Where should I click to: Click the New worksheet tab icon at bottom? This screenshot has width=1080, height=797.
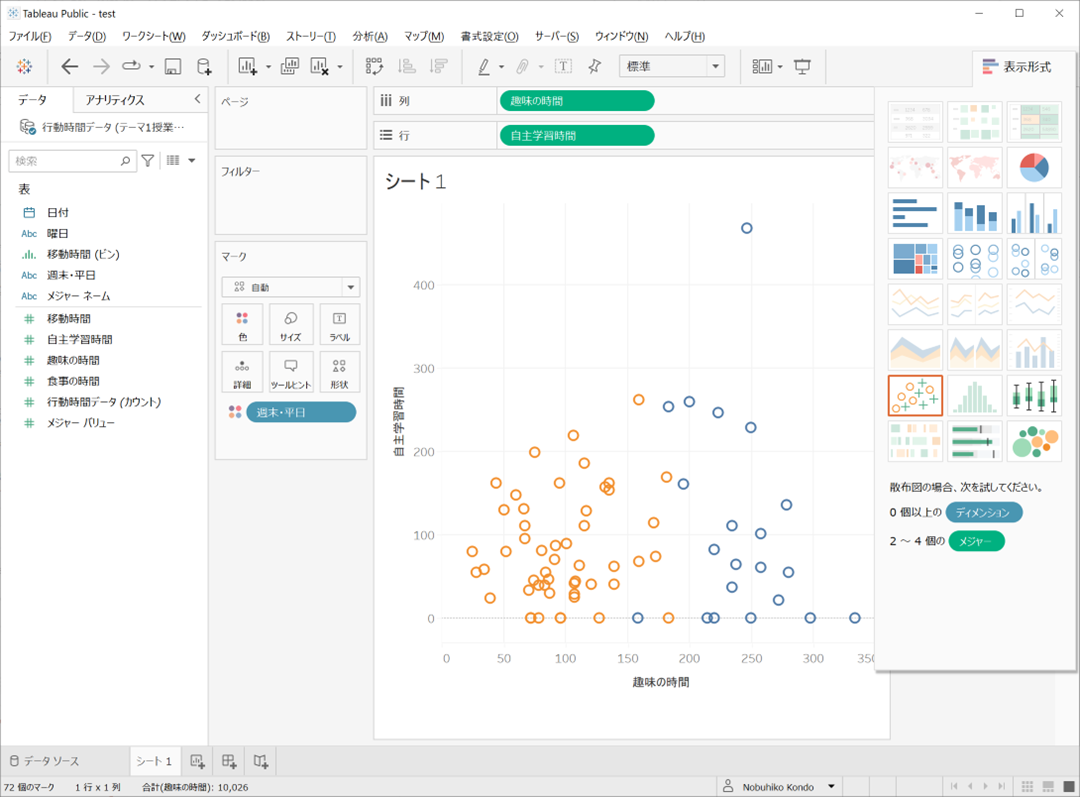point(198,761)
